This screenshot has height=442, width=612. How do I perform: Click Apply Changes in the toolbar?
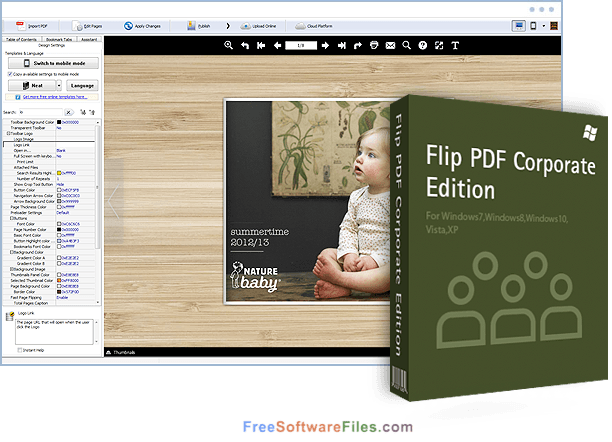142,26
